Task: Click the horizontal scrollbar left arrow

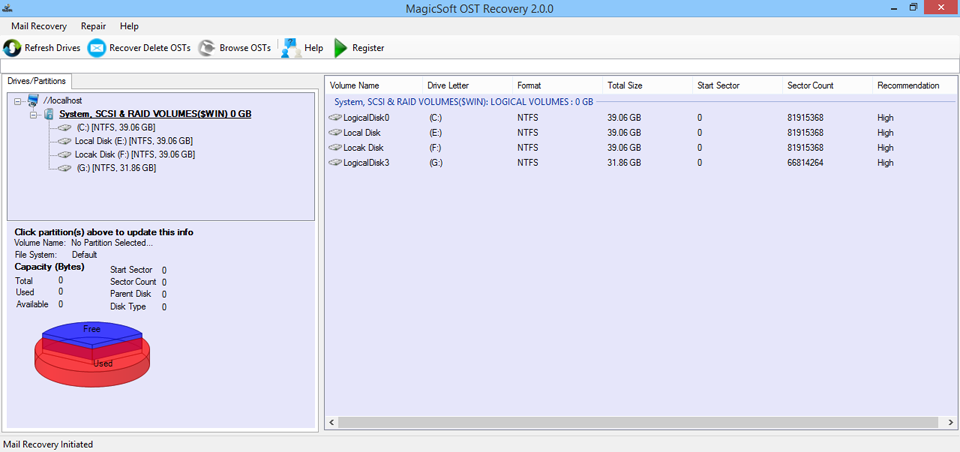Action: pyautogui.click(x=331, y=423)
